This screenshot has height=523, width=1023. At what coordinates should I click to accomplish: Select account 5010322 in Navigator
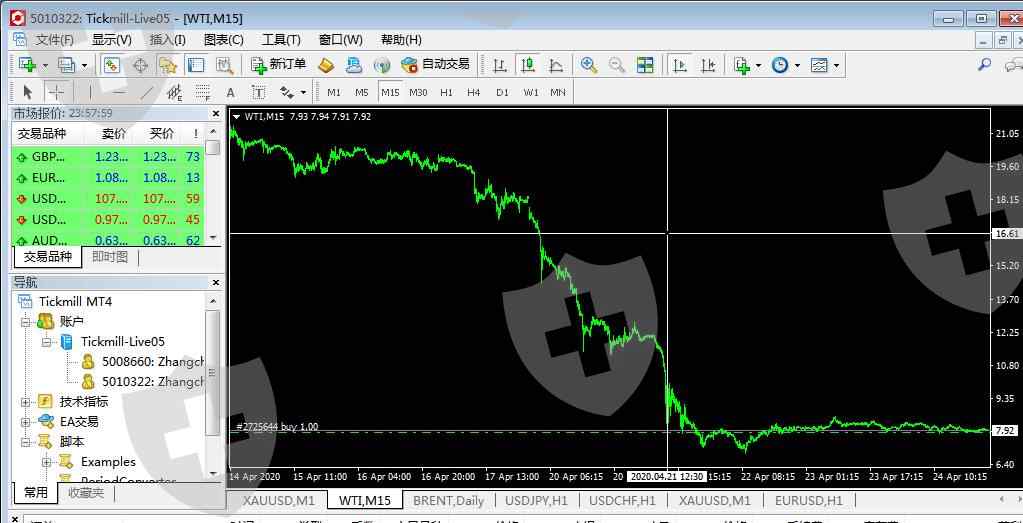[x=153, y=381]
